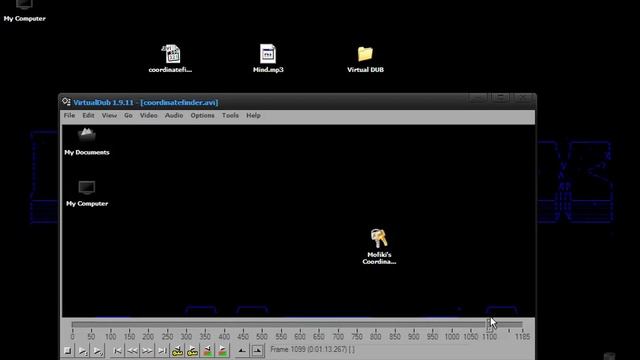Screen dimensions: 640x360
Task: Click the Play input preview button
Action: click(x=83, y=351)
